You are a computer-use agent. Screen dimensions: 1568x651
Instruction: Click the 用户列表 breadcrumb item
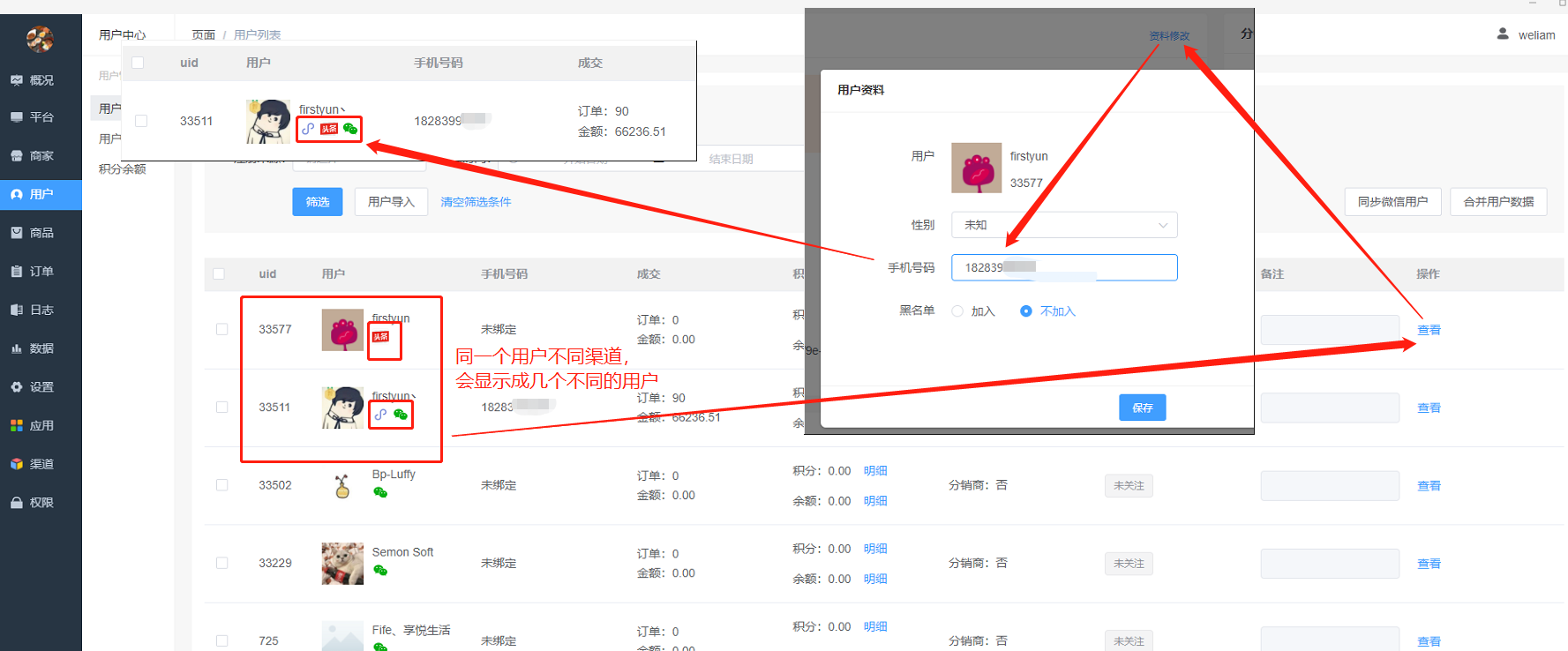258,35
